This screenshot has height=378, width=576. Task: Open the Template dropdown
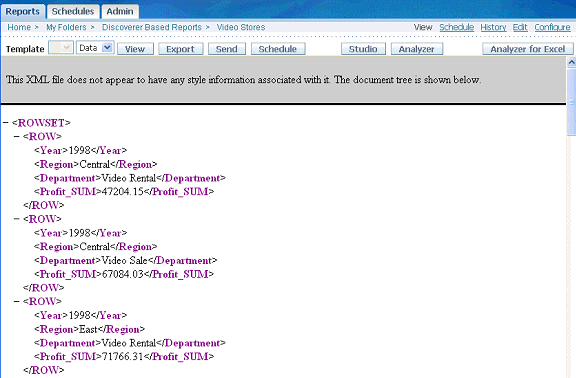click(61, 48)
